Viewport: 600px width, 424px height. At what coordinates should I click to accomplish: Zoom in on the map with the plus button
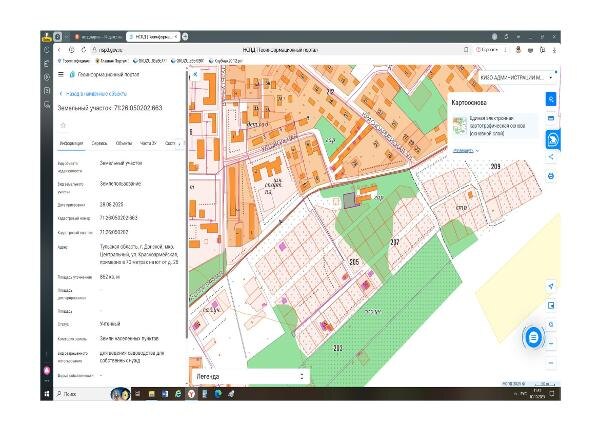tap(551, 343)
